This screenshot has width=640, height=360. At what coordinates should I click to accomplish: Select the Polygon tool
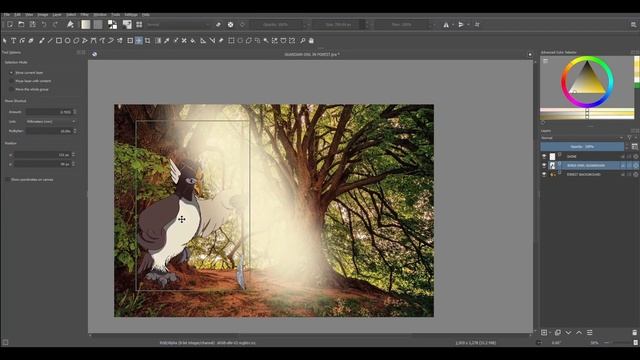(76, 41)
